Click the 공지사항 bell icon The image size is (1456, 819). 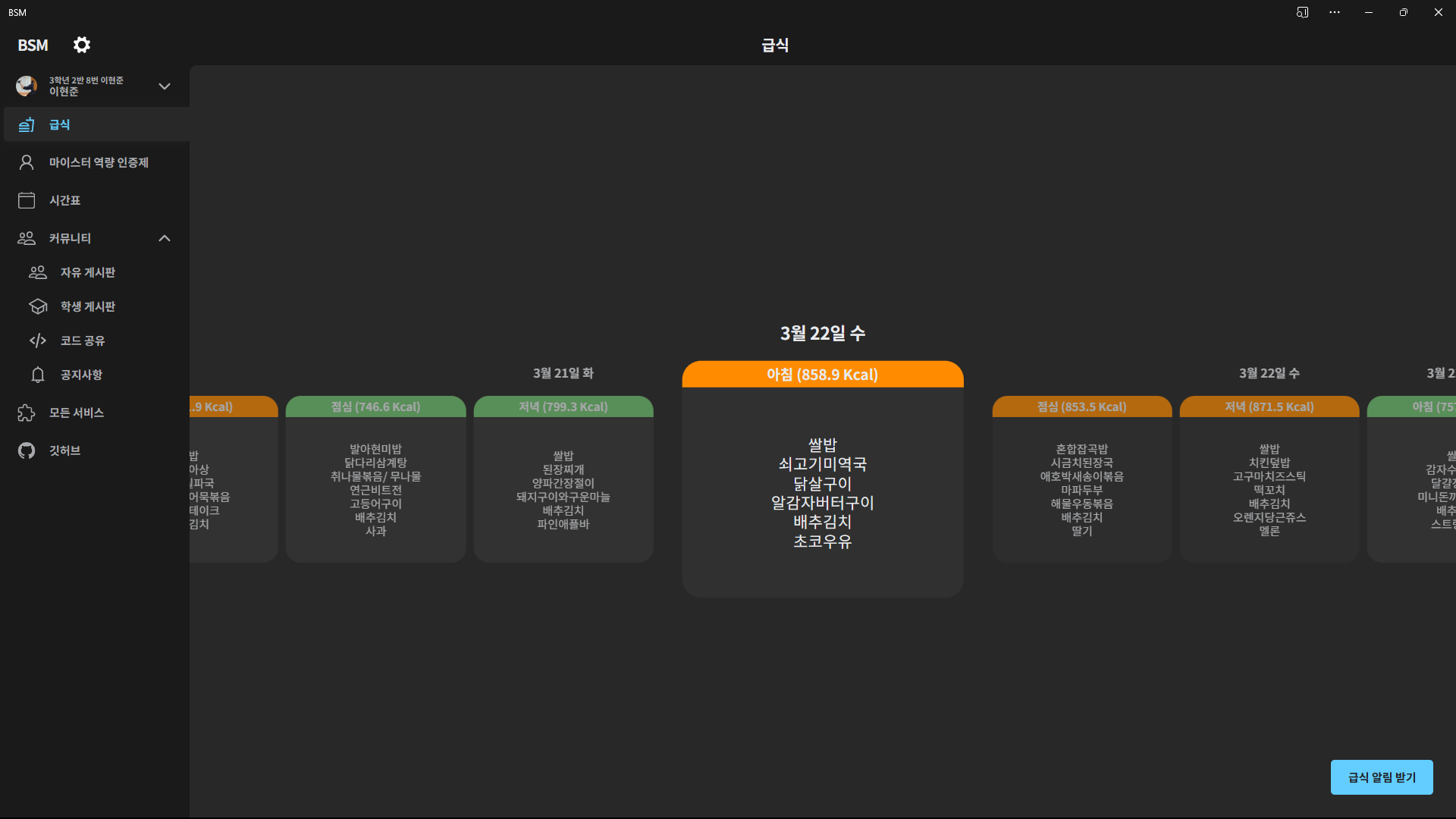point(38,375)
